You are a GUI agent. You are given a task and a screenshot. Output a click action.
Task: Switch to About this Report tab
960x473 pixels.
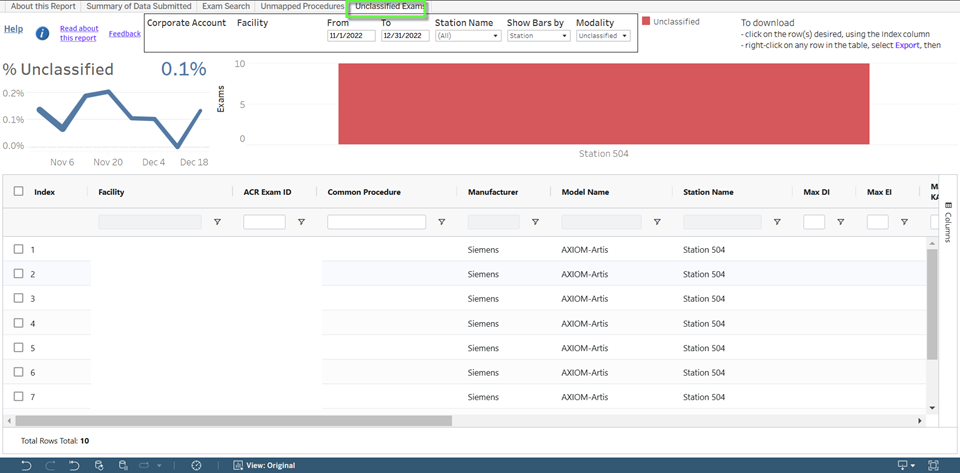(43, 6)
